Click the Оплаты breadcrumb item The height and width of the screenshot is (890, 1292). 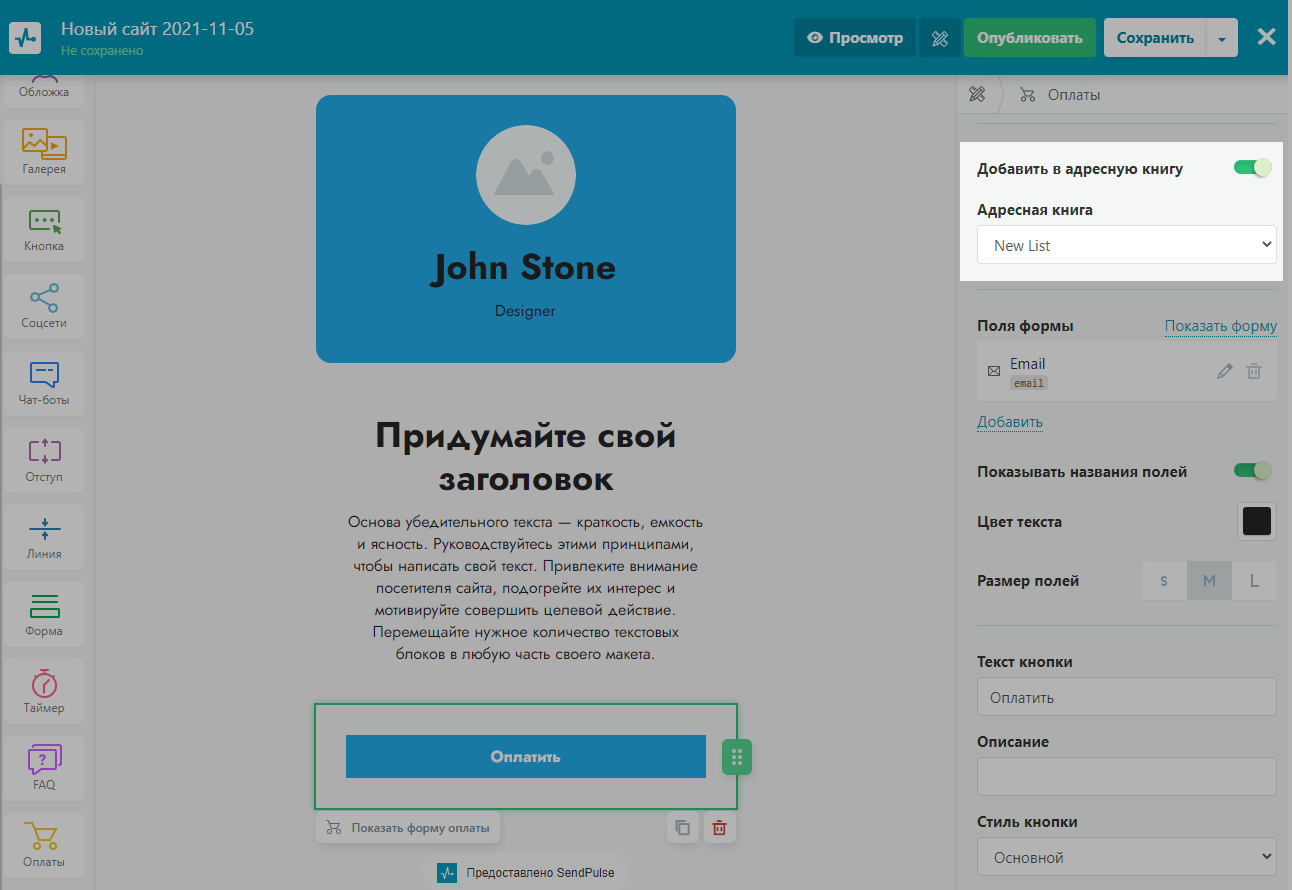pyautogui.click(x=1060, y=95)
